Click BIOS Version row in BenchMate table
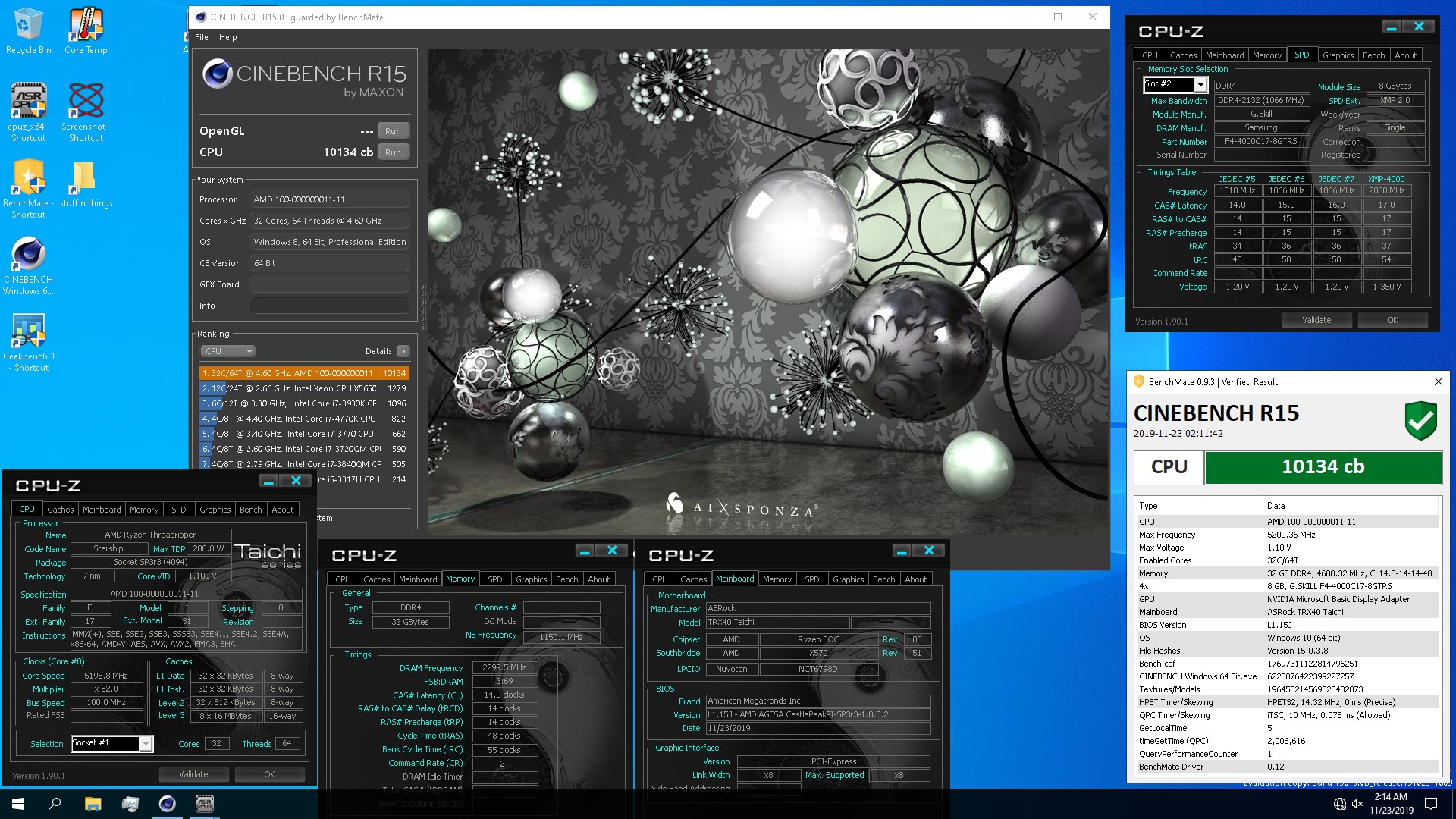Viewport: 1456px width, 819px height. 1287,625
